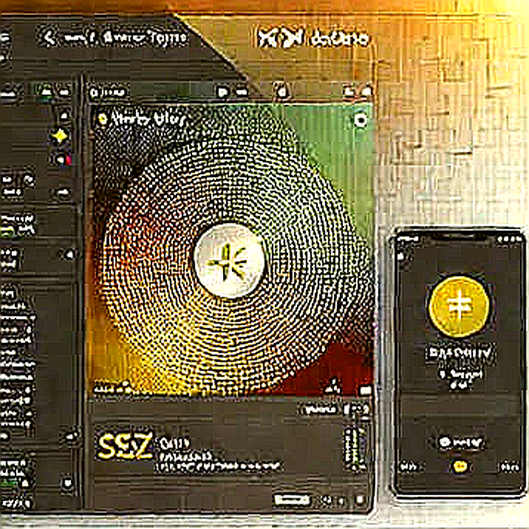Tap the small yellow dot in the phone's bottom bar
Image resolution: width=529 pixels, height=529 pixels.
pyautogui.click(x=460, y=467)
